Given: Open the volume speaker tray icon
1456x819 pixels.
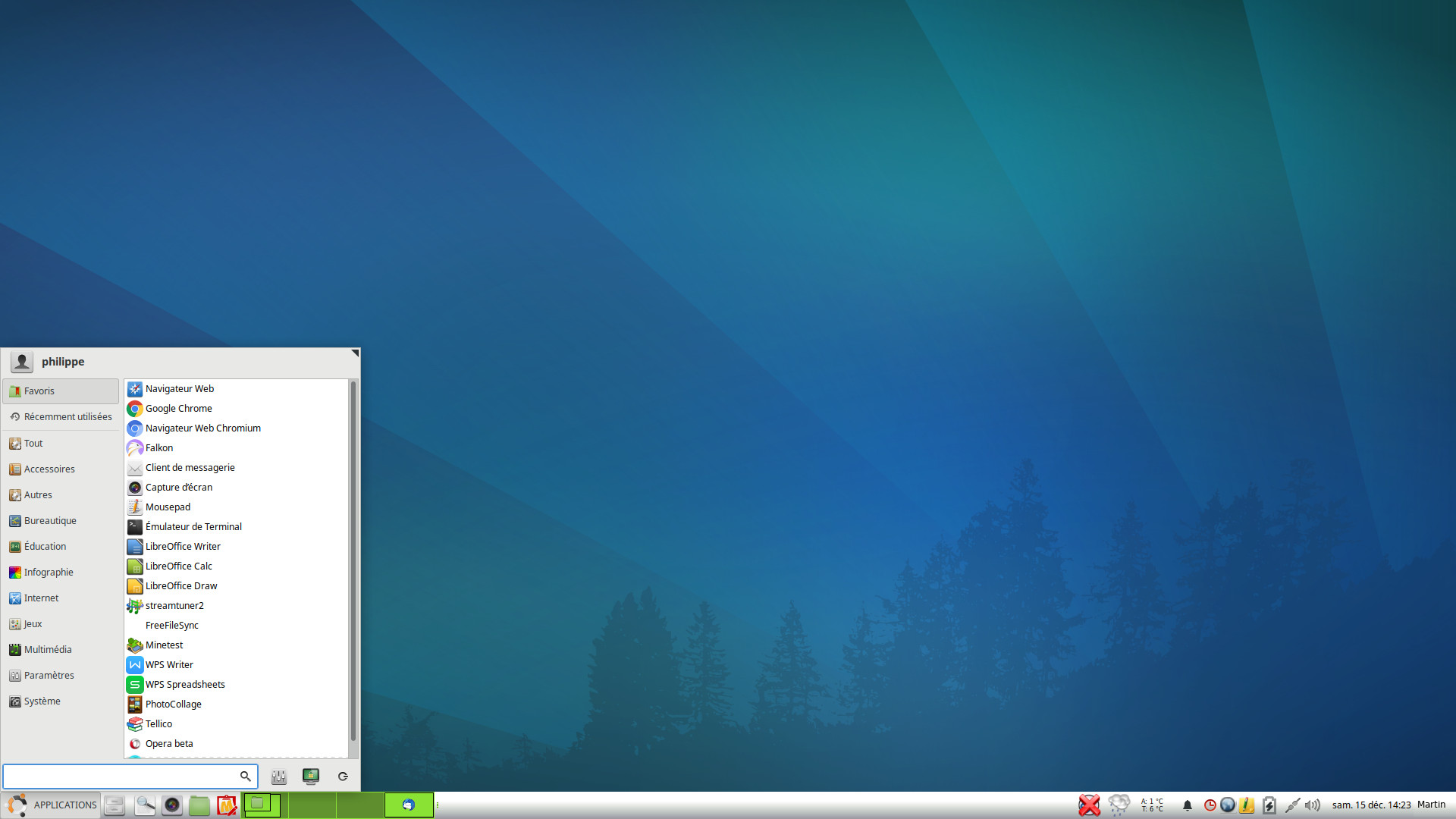Looking at the screenshot, I should [x=1313, y=805].
